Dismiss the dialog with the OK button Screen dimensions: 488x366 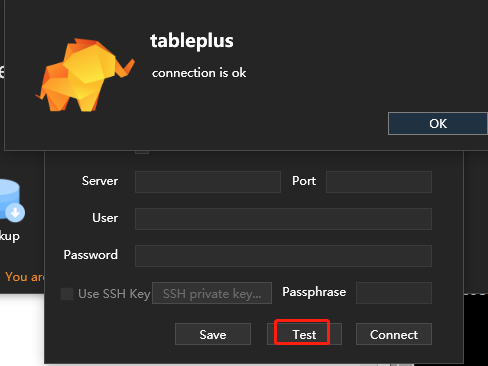pyautogui.click(x=438, y=124)
